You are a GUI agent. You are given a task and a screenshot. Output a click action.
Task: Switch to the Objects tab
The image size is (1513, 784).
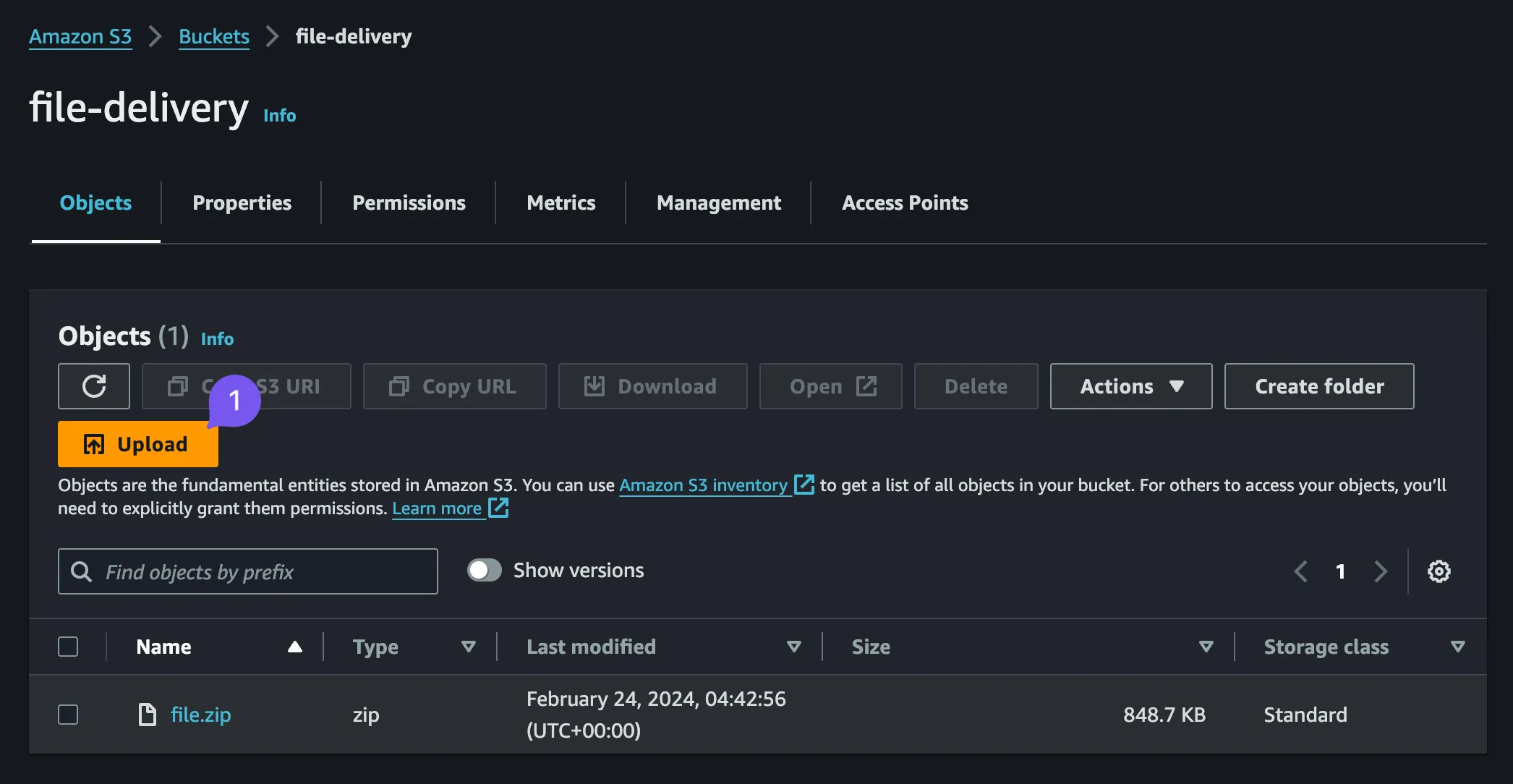coord(95,203)
